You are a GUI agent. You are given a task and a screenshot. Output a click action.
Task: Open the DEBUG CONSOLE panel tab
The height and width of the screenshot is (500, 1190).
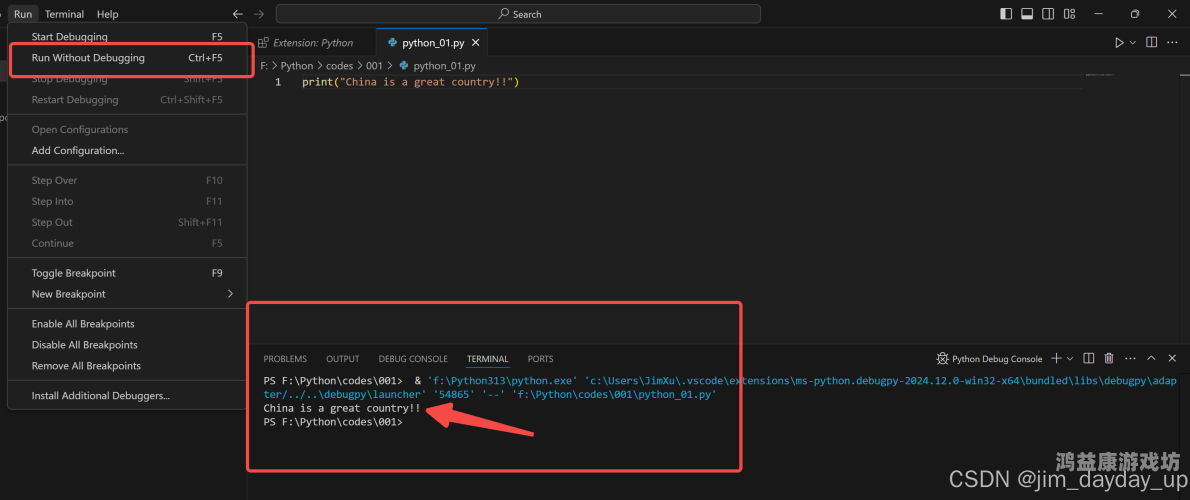pos(413,359)
